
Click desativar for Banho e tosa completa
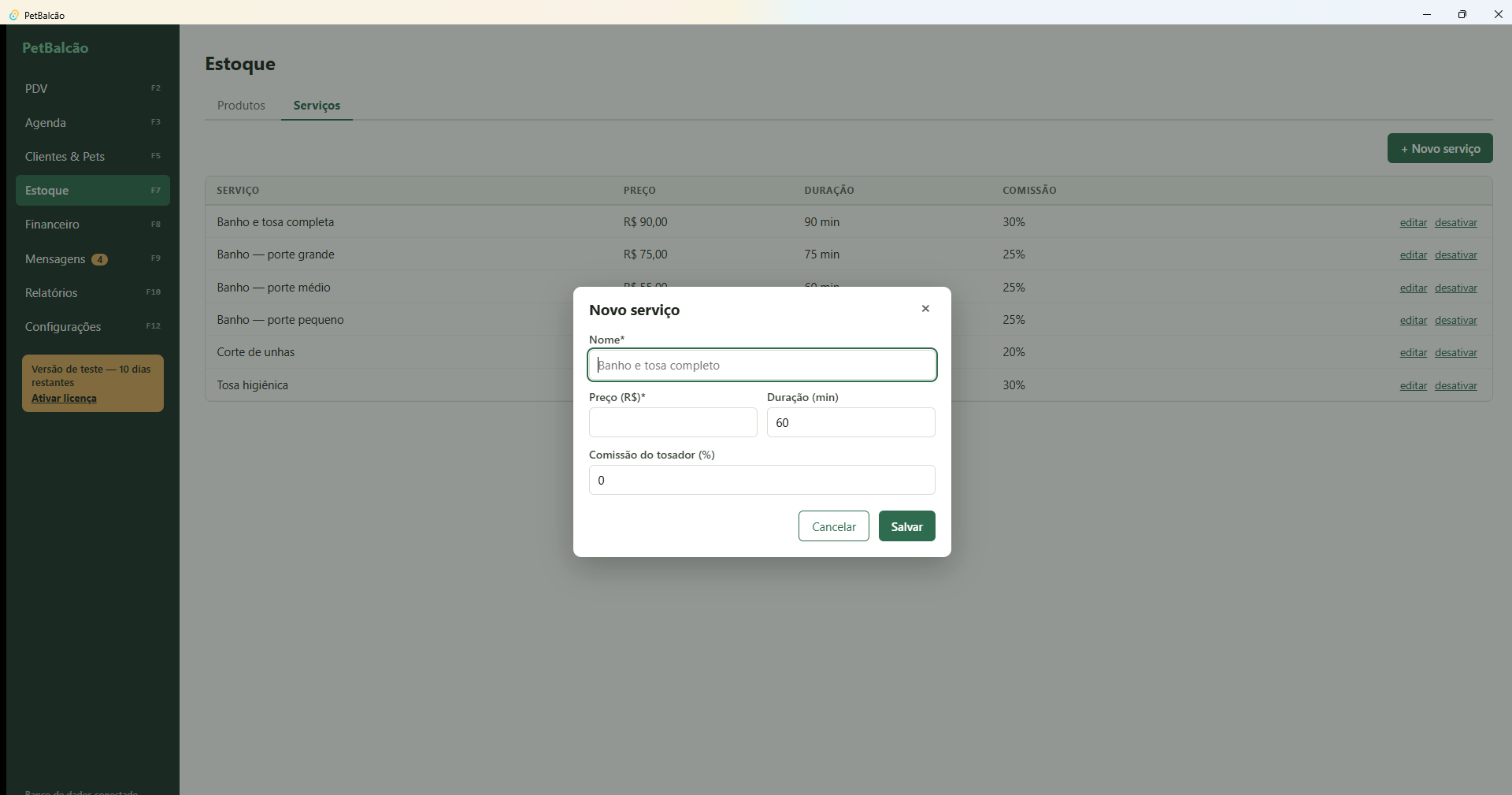pyautogui.click(x=1456, y=222)
